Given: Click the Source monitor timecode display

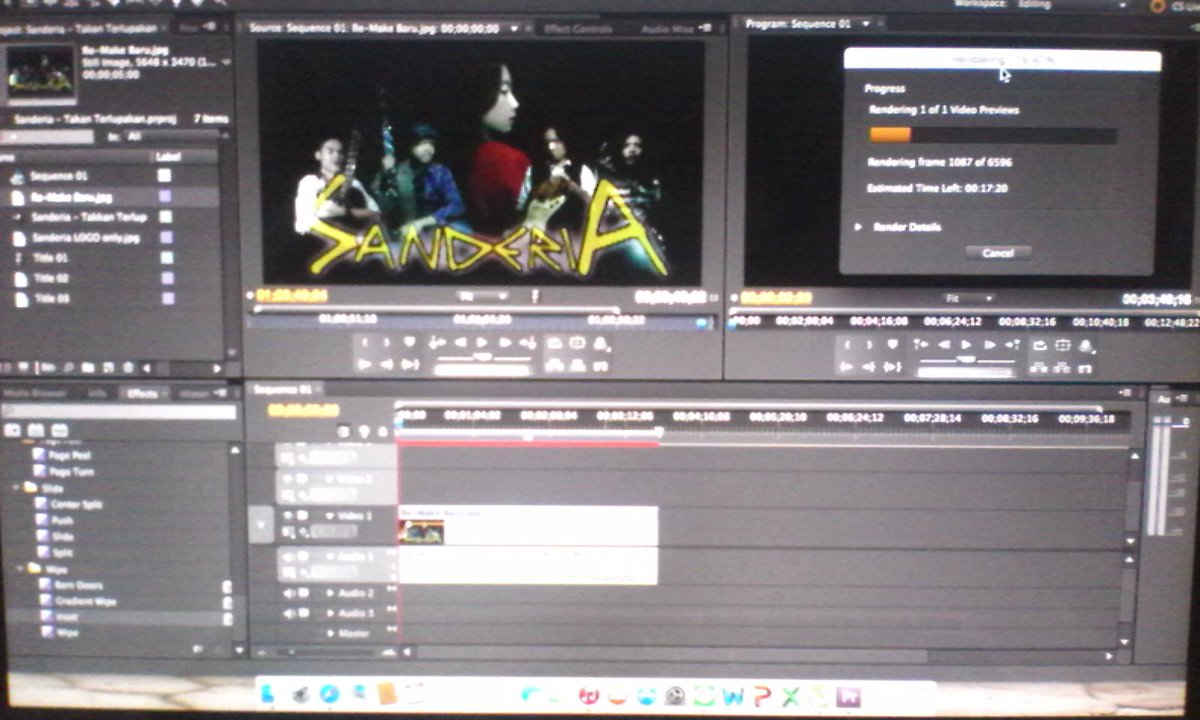Looking at the screenshot, I should 292,296.
